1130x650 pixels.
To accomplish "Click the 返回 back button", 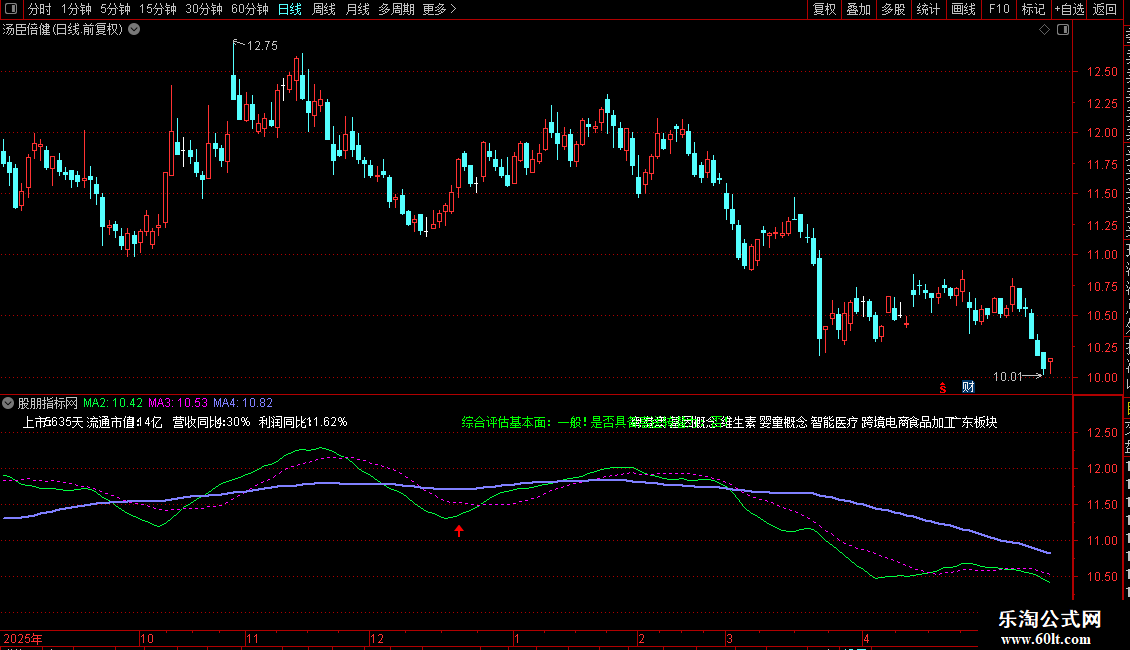I will point(1105,9).
